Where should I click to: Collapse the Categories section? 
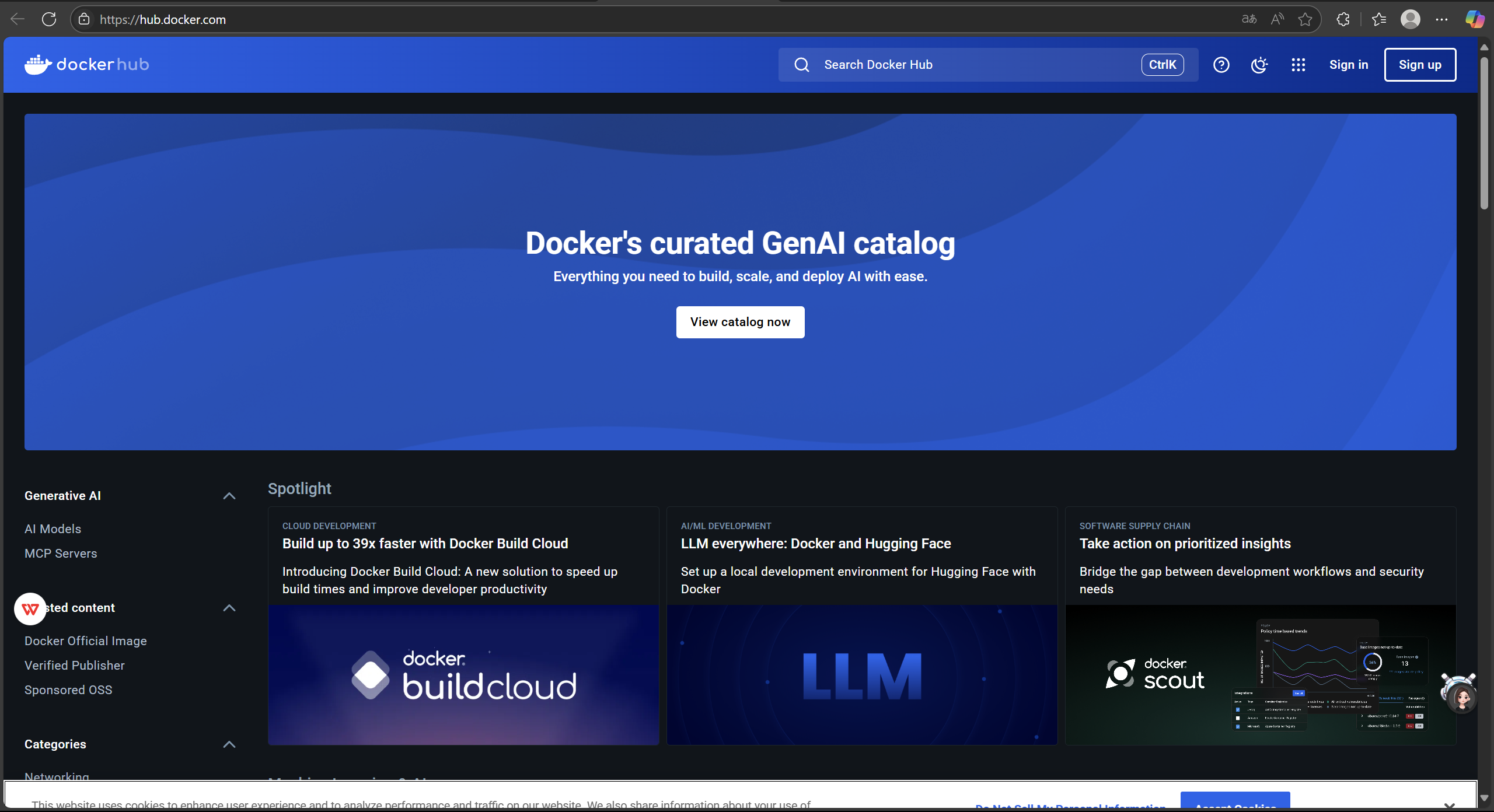click(x=229, y=744)
